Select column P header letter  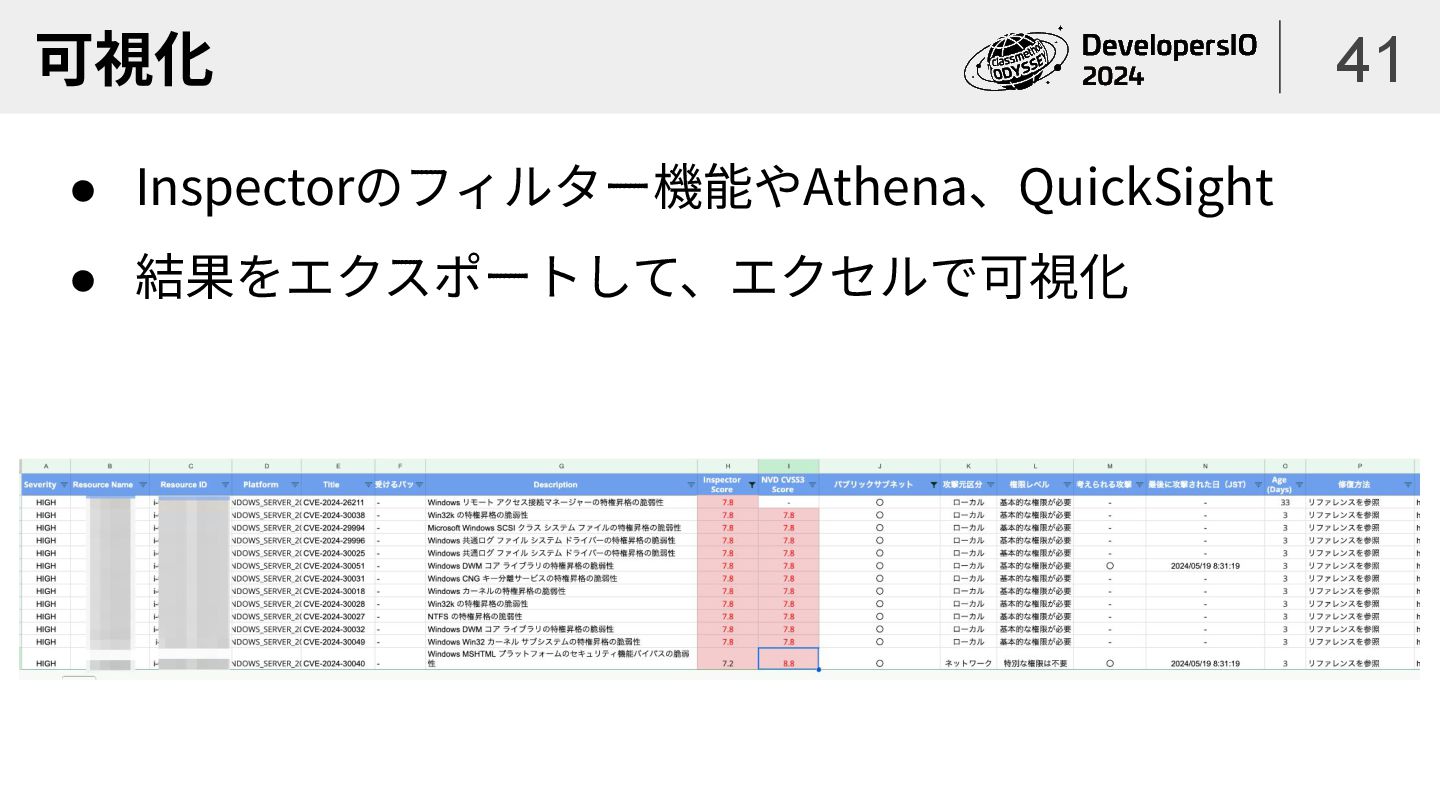pyautogui.click(x=1360, y=466)
